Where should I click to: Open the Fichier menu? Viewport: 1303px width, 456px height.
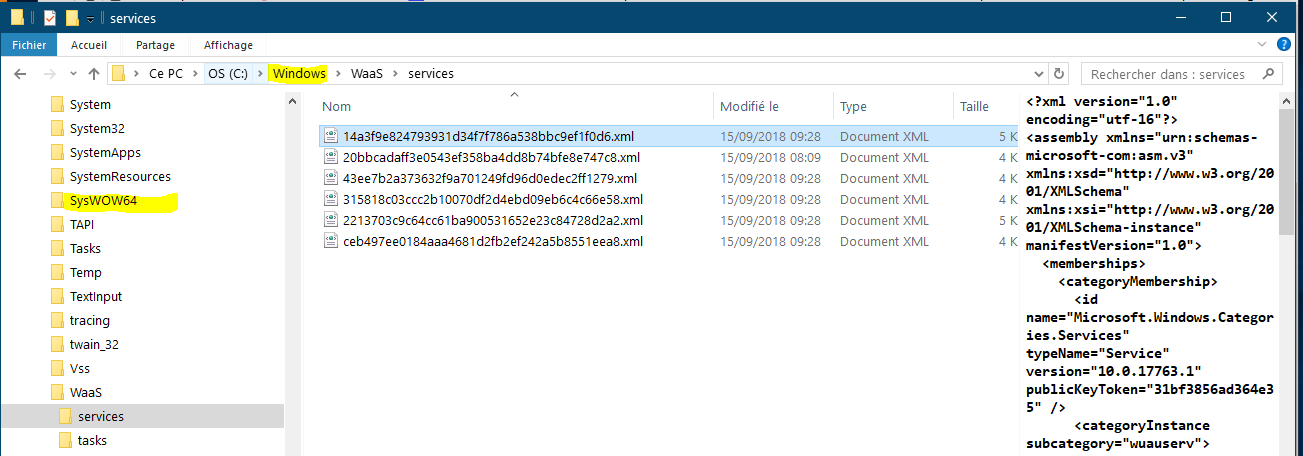[x=29, y=45]
